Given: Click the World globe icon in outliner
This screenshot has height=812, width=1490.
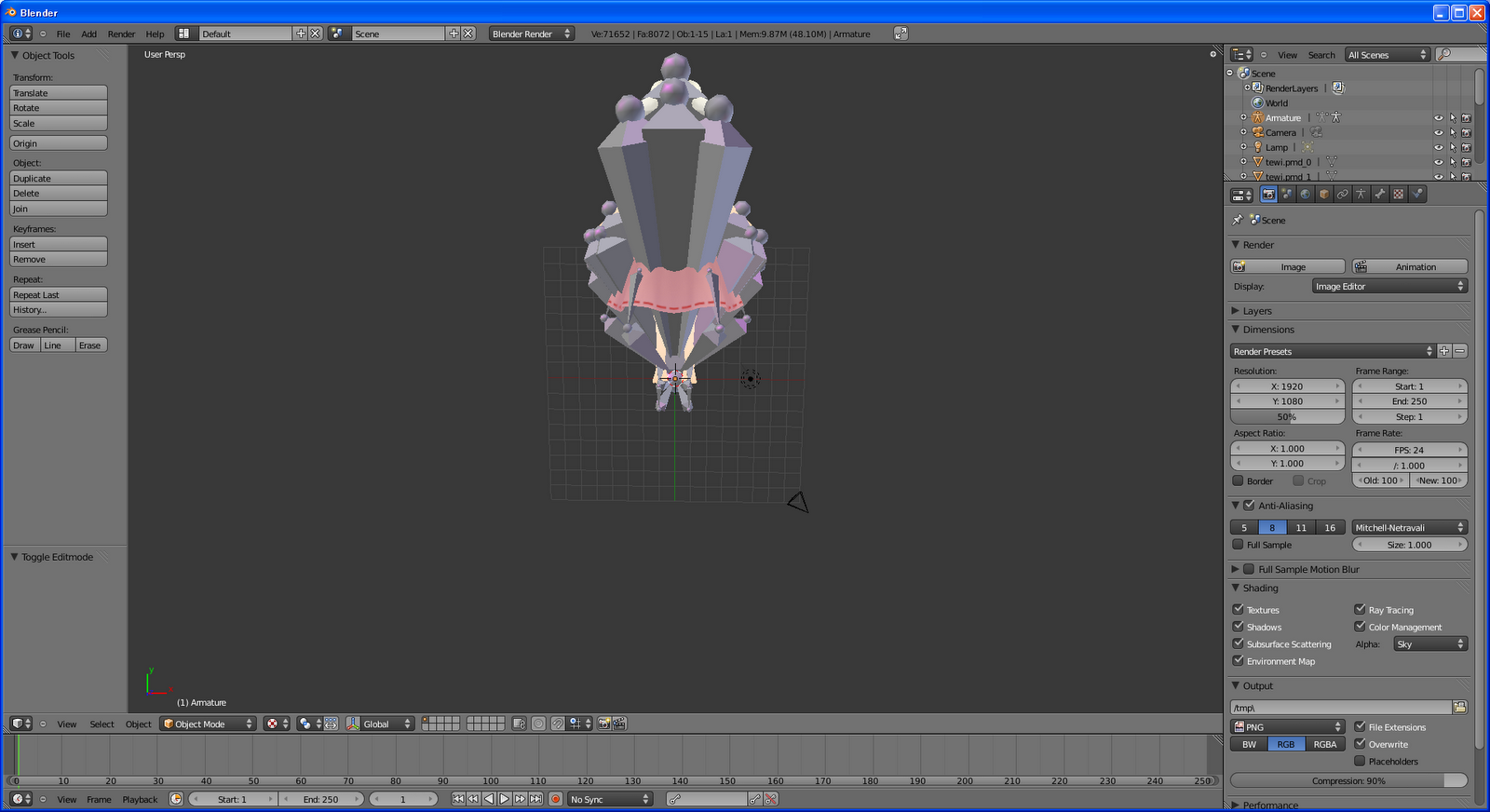Looking at the screenshot, I should pyautogui.click(x=1257, y=102).
